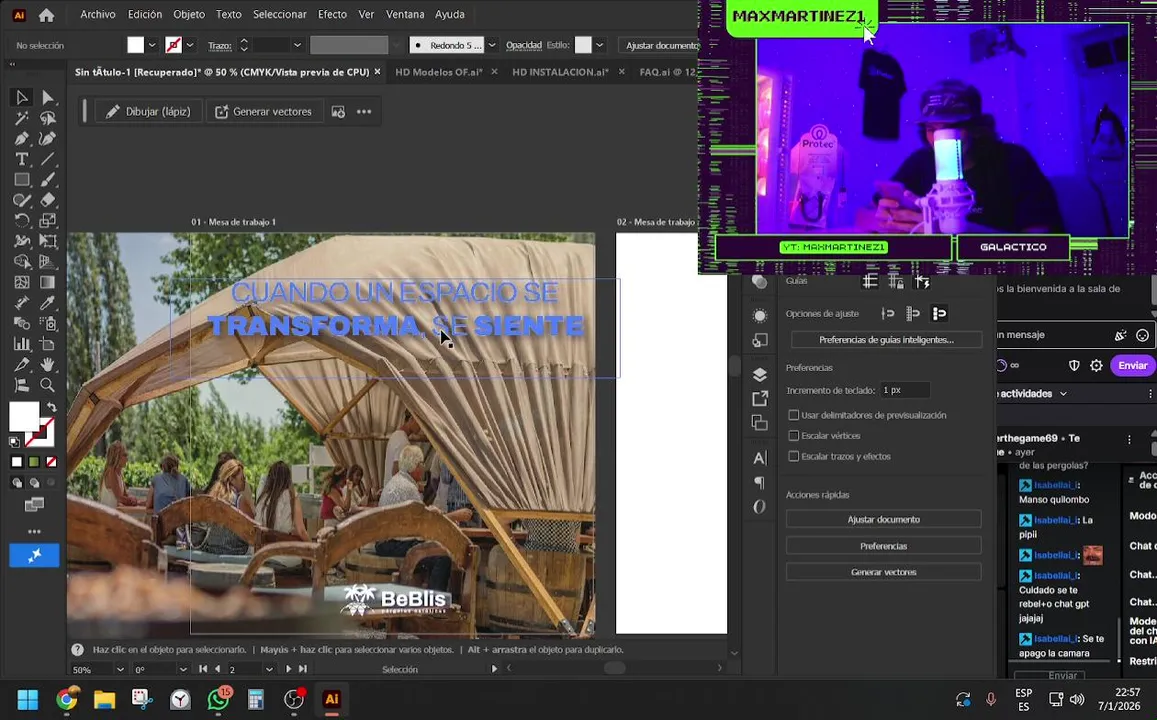Select the Column Graph tool
The height and width of the screenshot is (720, 1157).
(21, 344)
